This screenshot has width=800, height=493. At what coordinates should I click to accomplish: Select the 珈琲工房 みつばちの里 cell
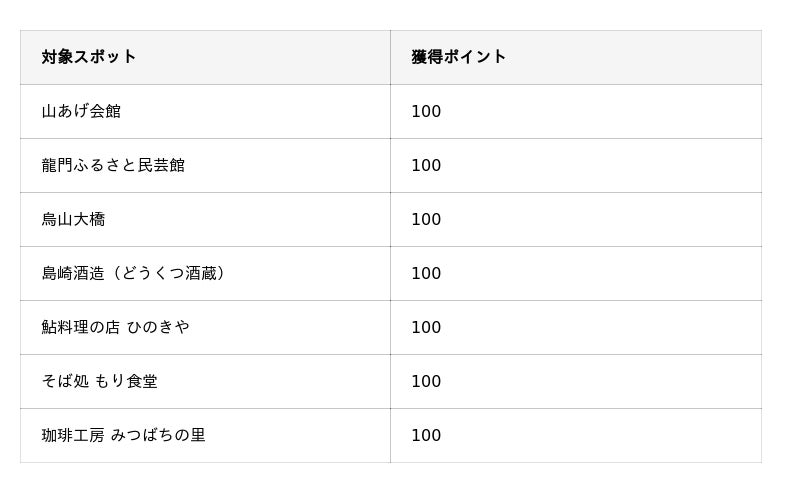point(205,436)
